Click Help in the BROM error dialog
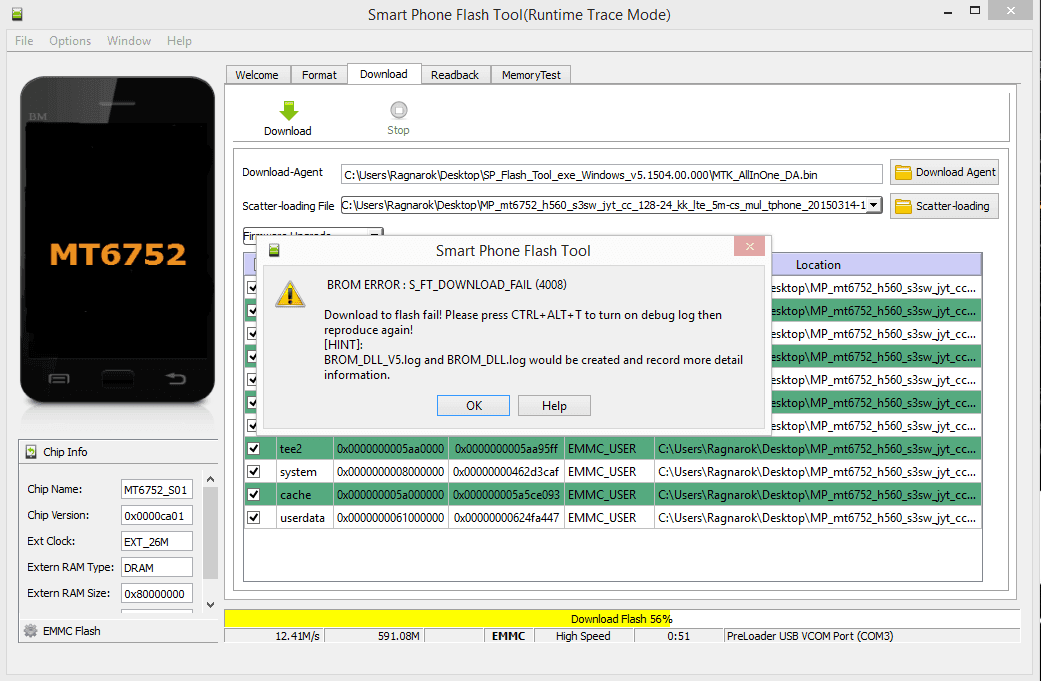Viewport: 1041px width, 681px height. tap(554, 406)
